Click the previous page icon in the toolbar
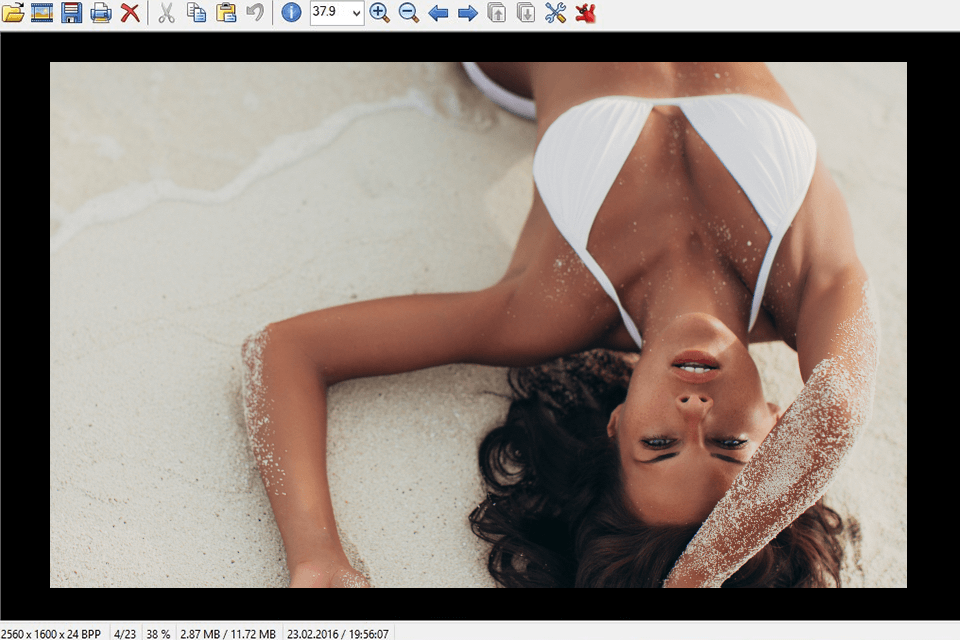This screenshot has height=640, width=960. [497, 13]
